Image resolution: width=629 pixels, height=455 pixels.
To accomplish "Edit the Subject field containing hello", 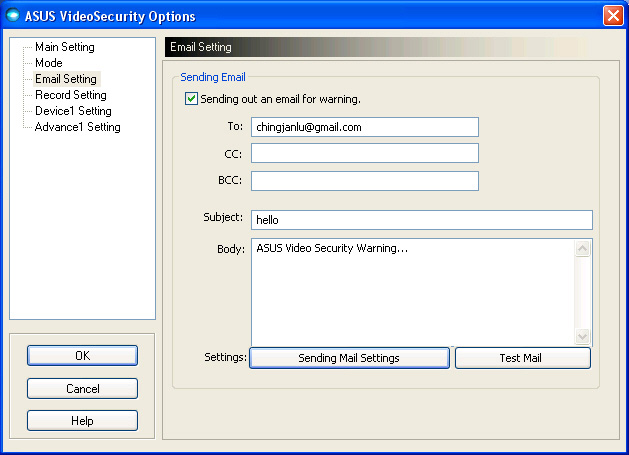I will point(422,220).
